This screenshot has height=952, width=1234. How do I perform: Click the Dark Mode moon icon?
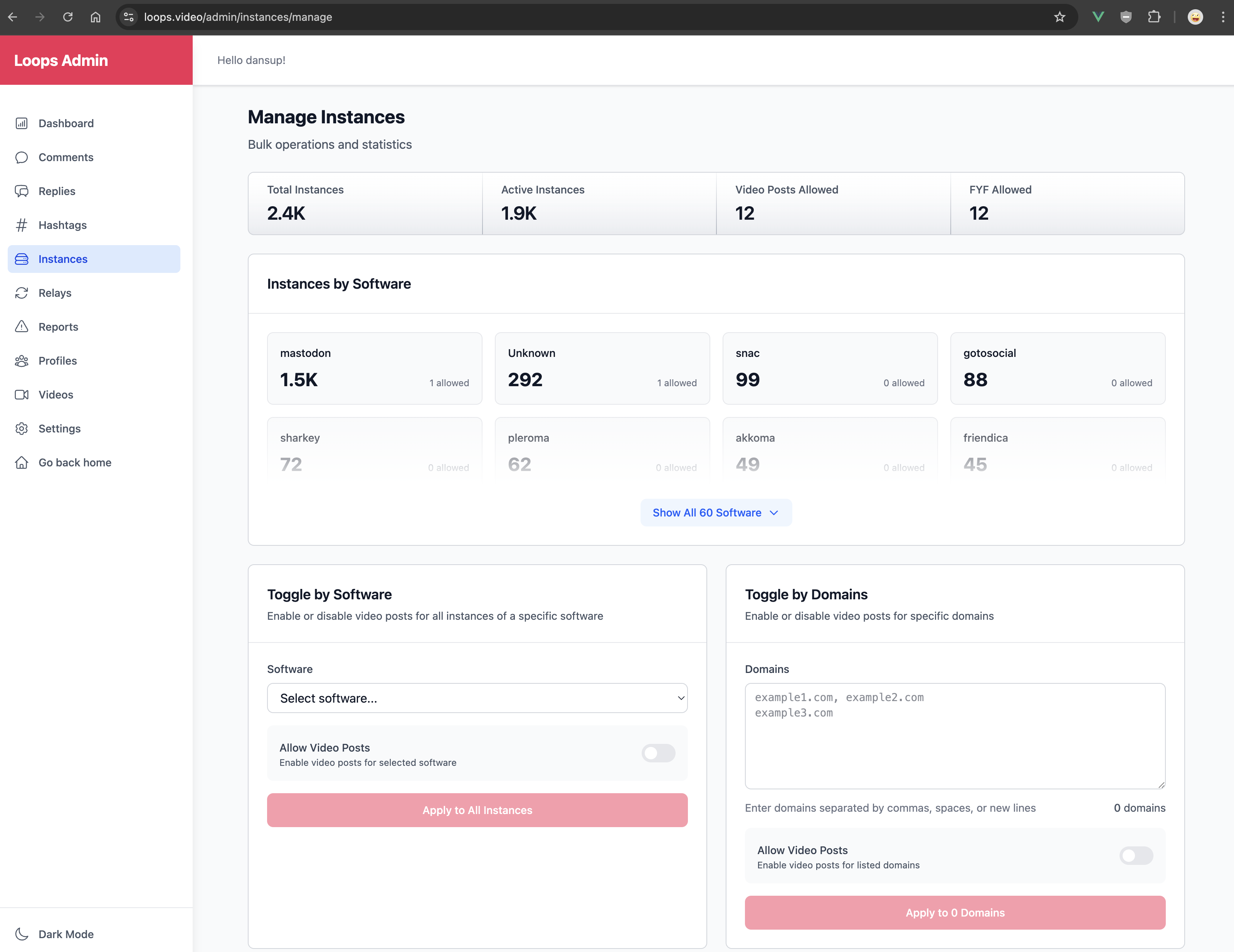22,934
